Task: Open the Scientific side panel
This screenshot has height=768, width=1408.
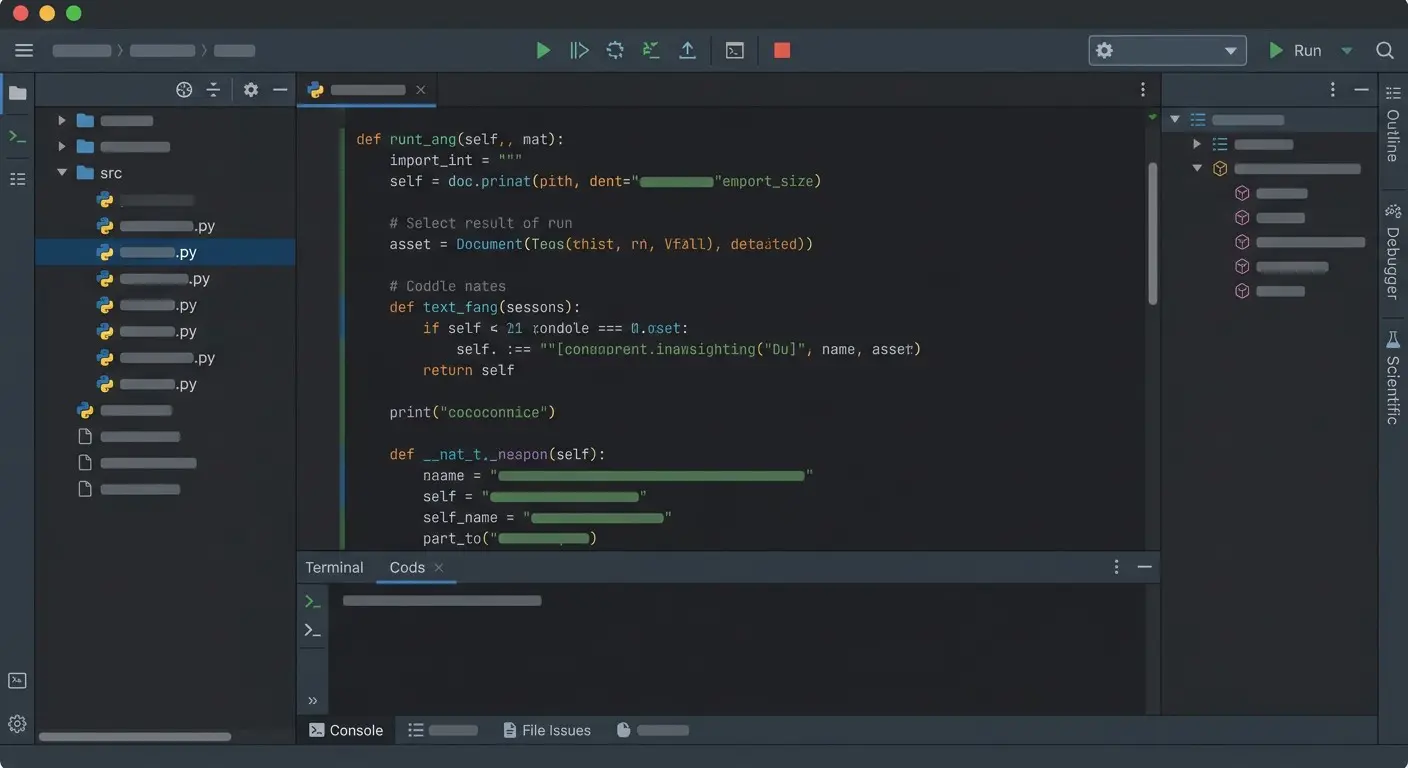Action: pos(1393,379)
